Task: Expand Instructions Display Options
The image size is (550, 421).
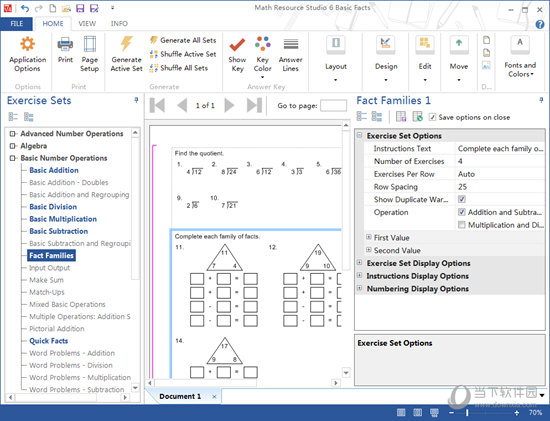Action: pyautogui.click(x=359, y=275)
